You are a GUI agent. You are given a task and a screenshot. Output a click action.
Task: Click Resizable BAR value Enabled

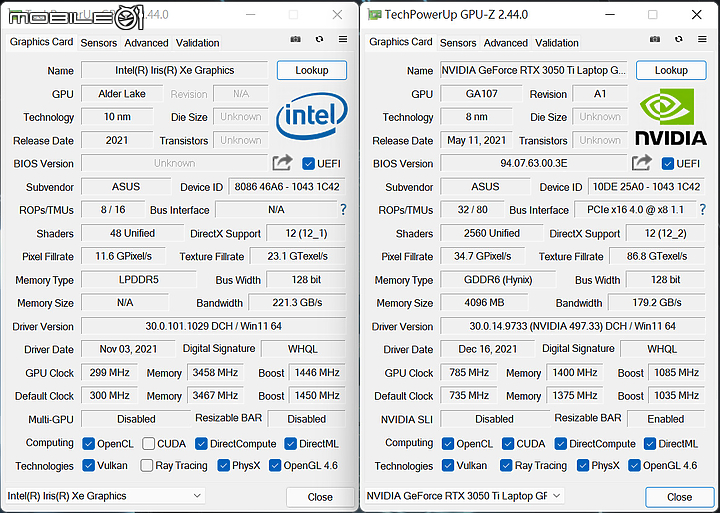(666, 419)
